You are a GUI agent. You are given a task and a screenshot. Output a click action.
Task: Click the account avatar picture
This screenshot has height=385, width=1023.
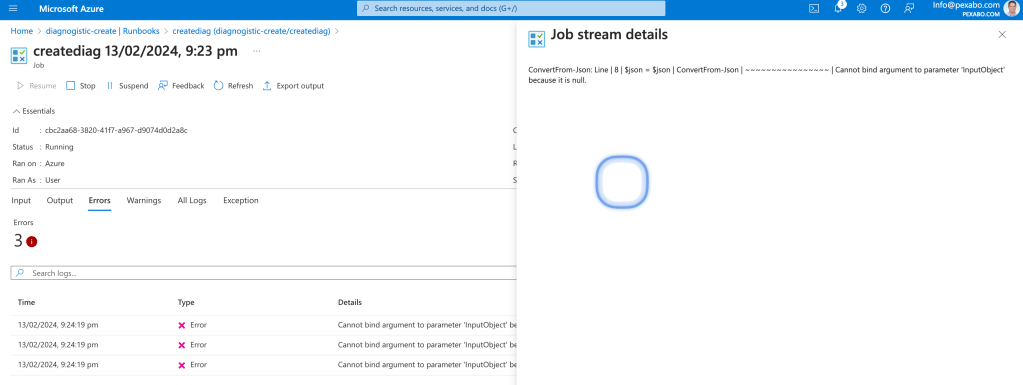[1012, 8]
